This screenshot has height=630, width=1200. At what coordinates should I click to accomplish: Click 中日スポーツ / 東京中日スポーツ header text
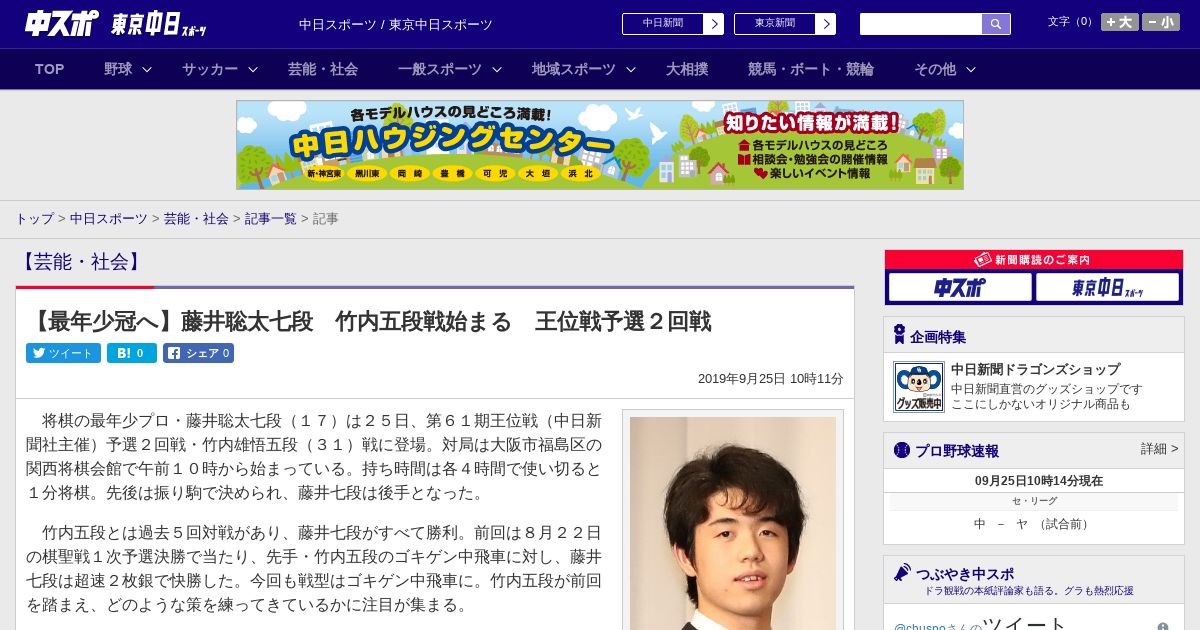(x=396, y=24)
